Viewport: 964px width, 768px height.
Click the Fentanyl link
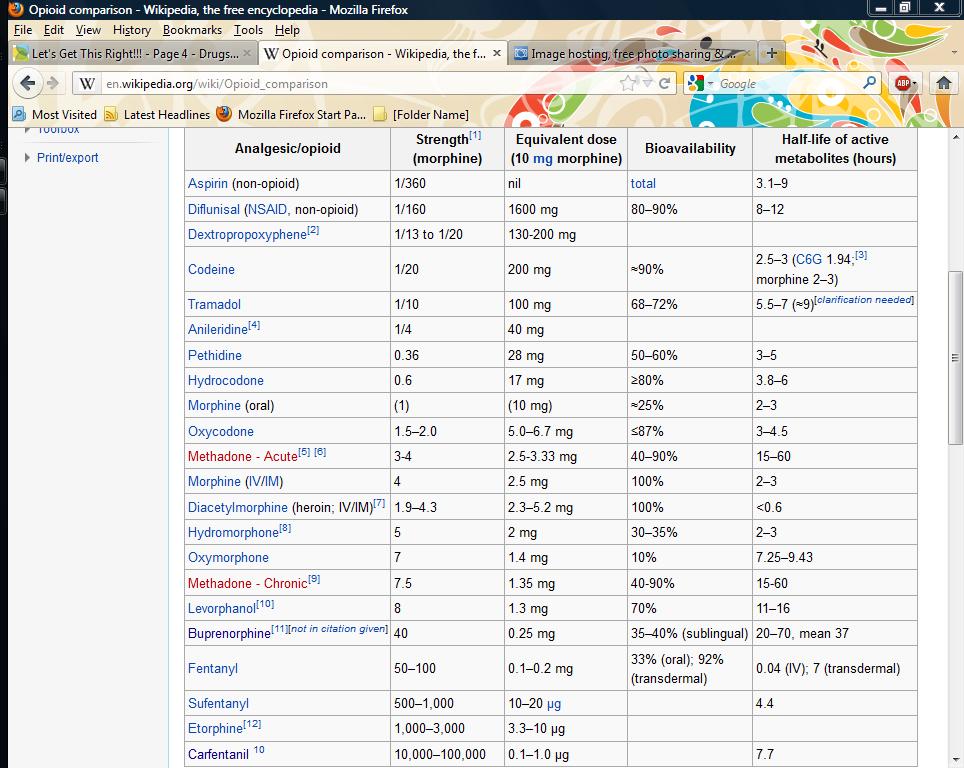click(x=213, y=668)
